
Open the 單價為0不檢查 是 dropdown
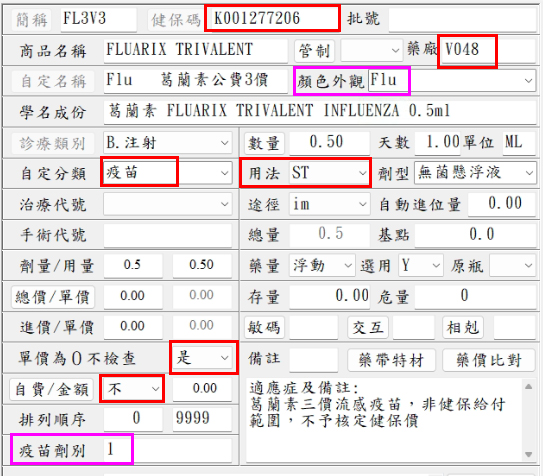[224, 357]
